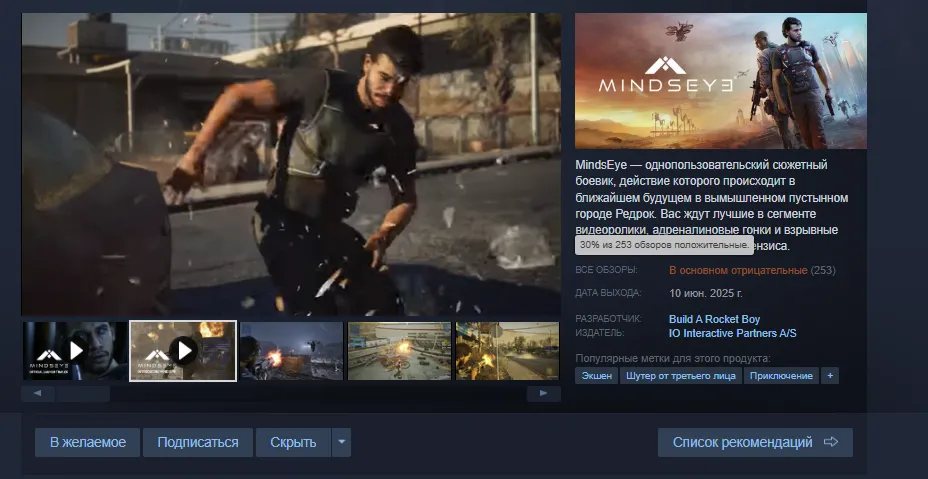
Task: Open the fifth street explosion thumbnail
Action: pos(507,351)
